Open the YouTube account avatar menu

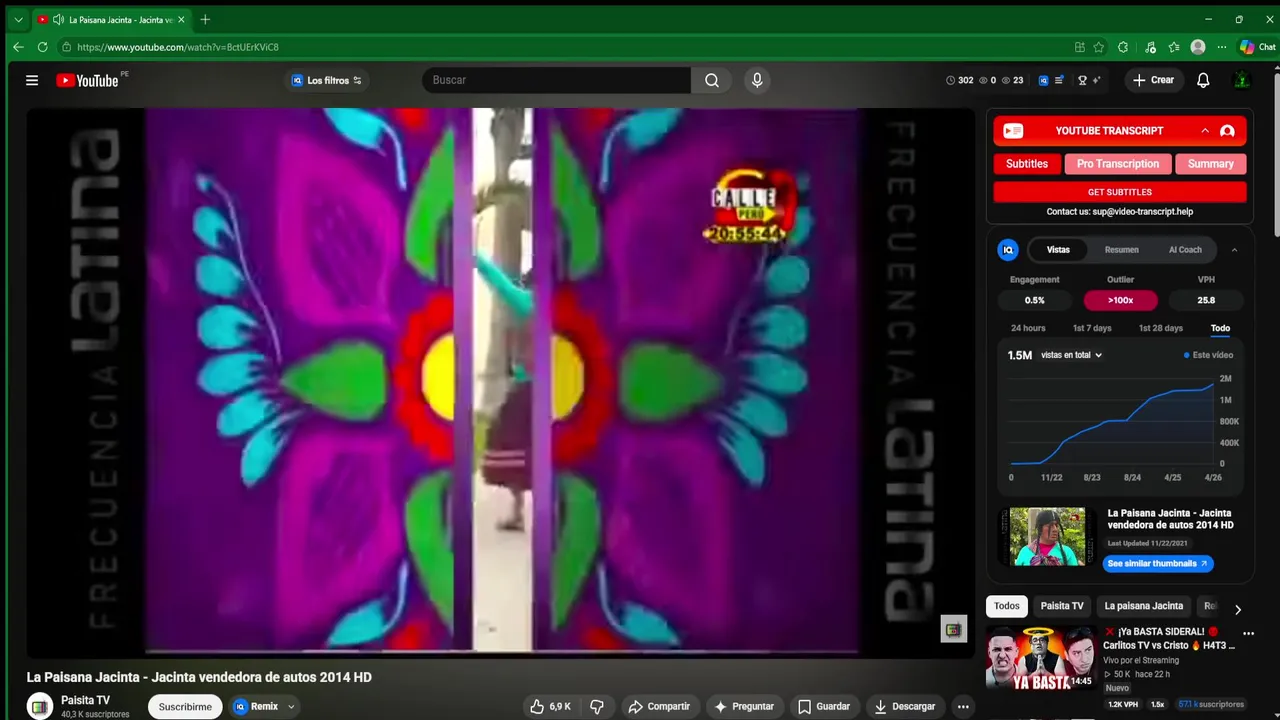(x=1242, y=80)
